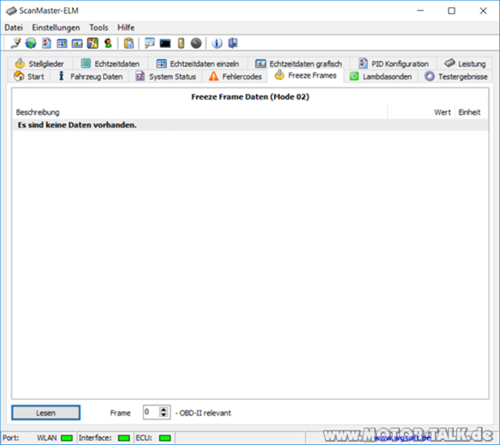Click the clipboard icon in toolbar
The height and width of the screenshot is (445, 500).
(129, 43)
